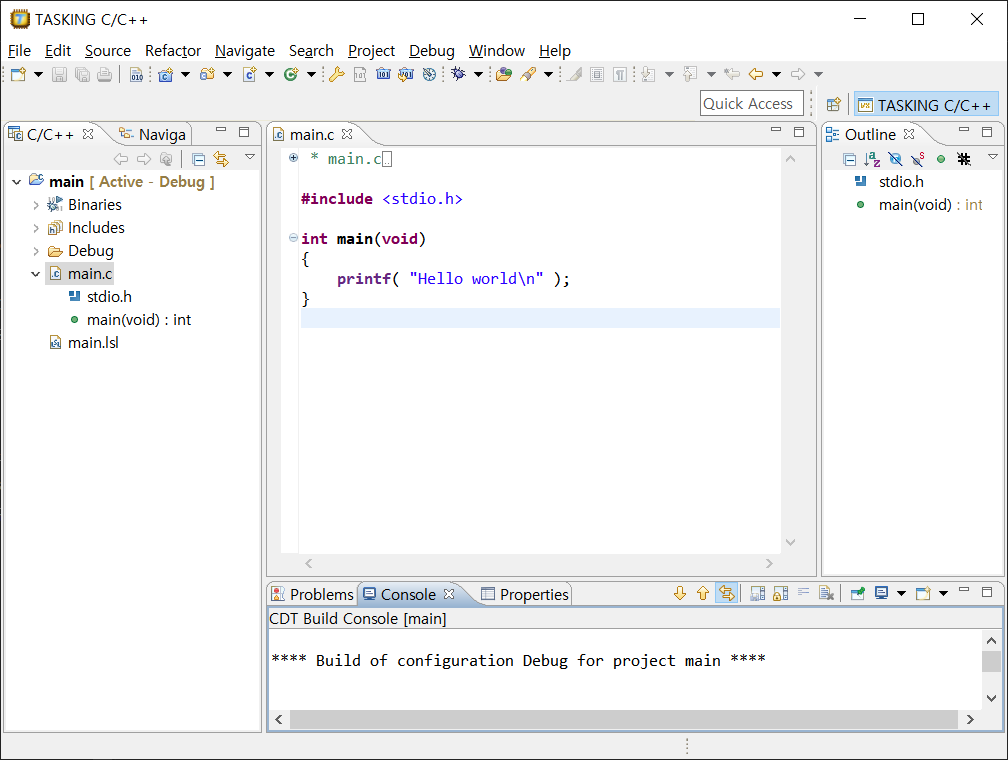Minimize the Console view

click(x=964, y=591)
